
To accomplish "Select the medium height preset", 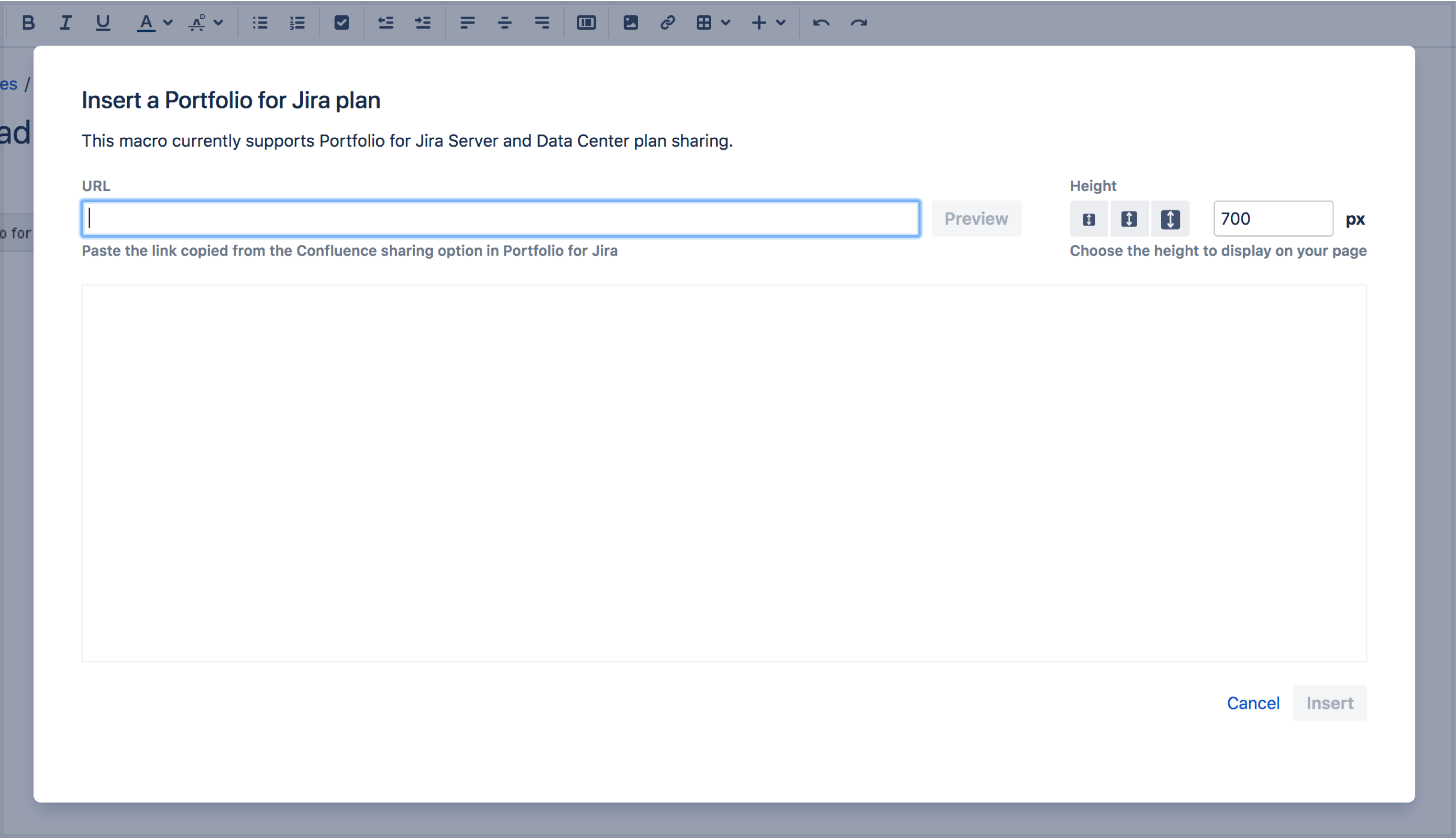I will 1129,219.
